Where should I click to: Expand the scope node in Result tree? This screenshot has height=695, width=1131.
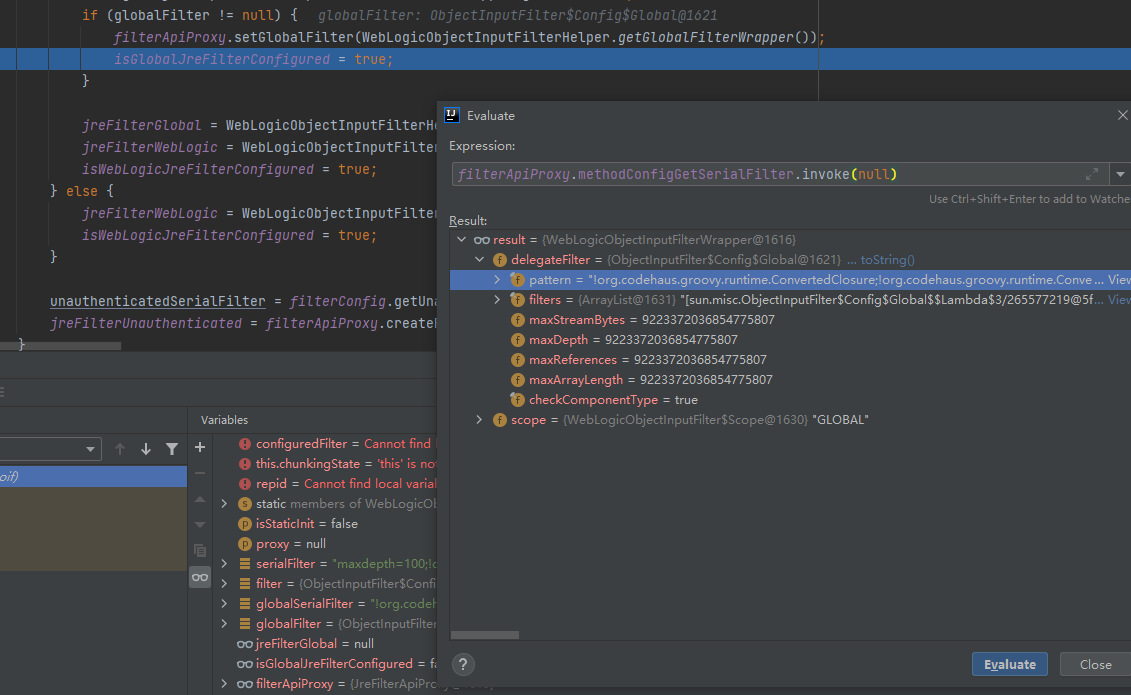(480, 420)
